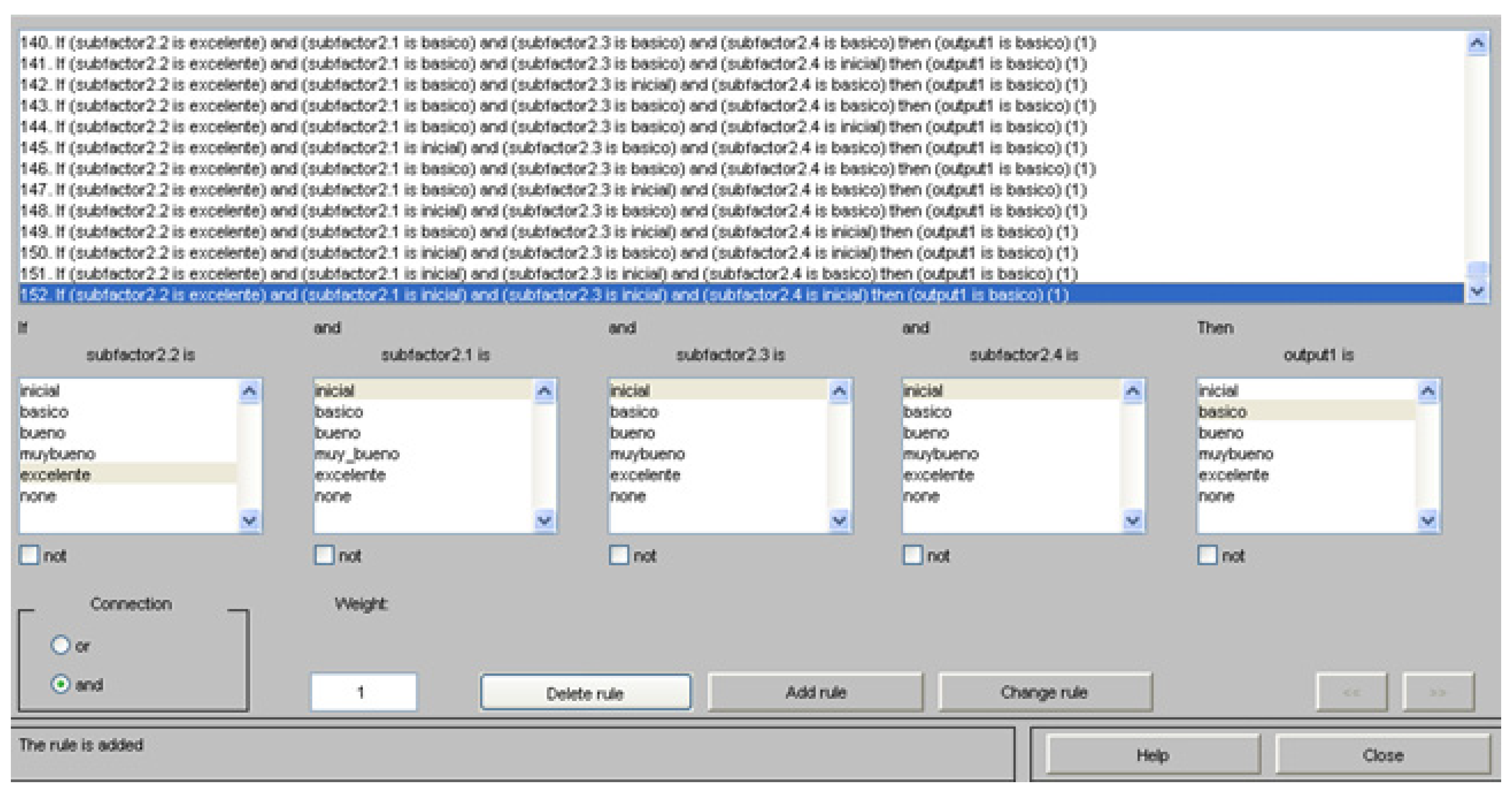1512x793 pixels.
Task: Enable 'not' checkbox under subfactor2.2
Action: coord(29,555)
